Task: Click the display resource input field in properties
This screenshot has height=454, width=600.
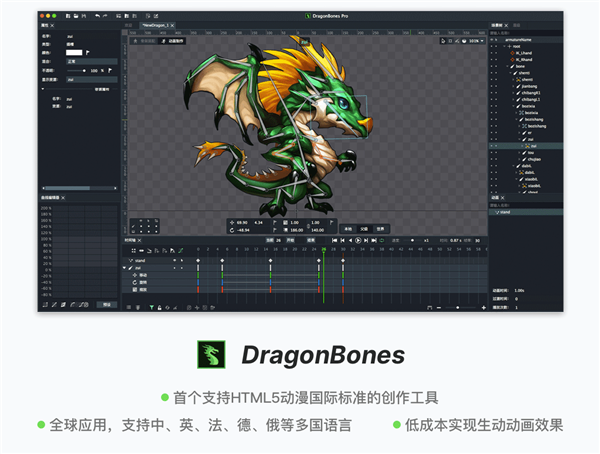Action: coord(92,80)
